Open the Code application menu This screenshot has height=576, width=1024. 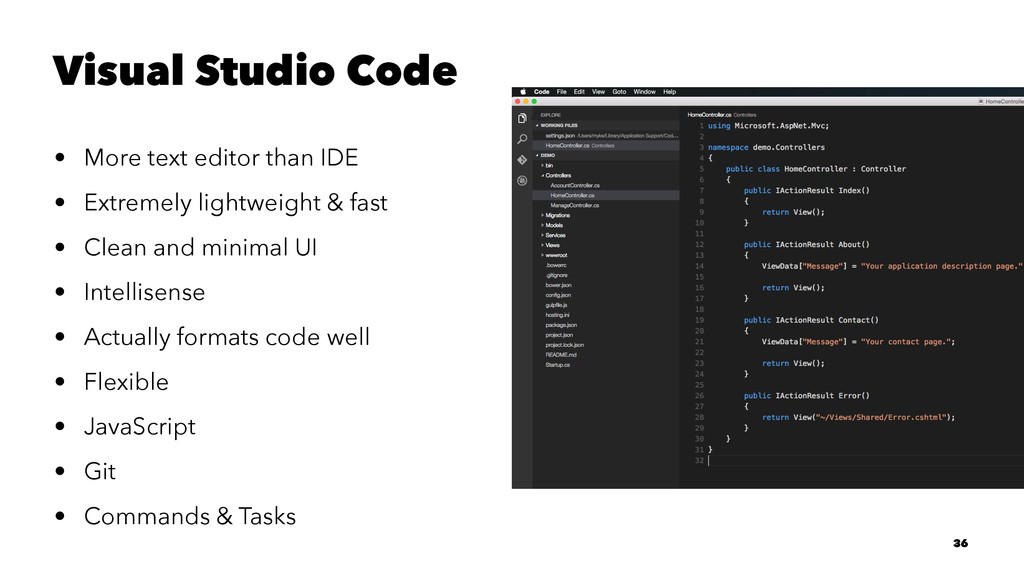click(x=541, y=92)
